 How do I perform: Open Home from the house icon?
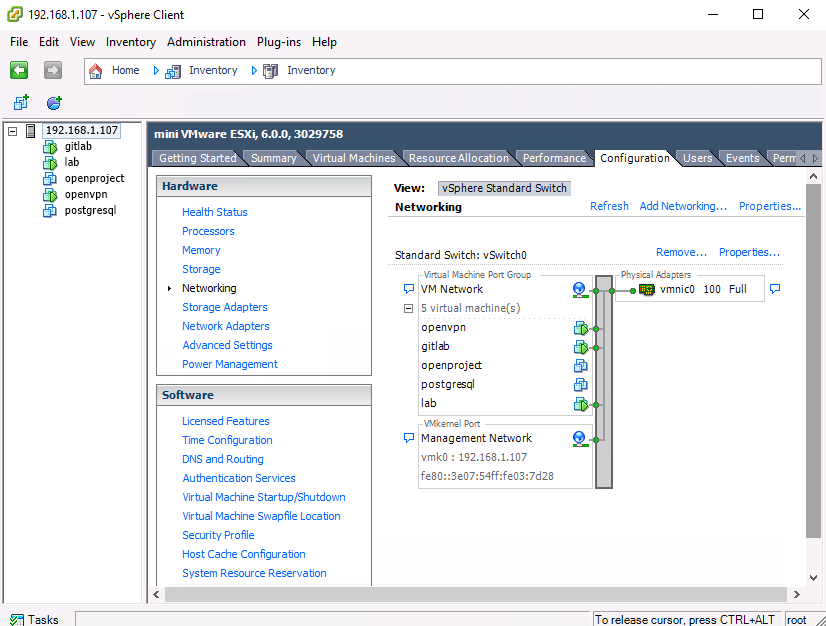pos(95,71)
